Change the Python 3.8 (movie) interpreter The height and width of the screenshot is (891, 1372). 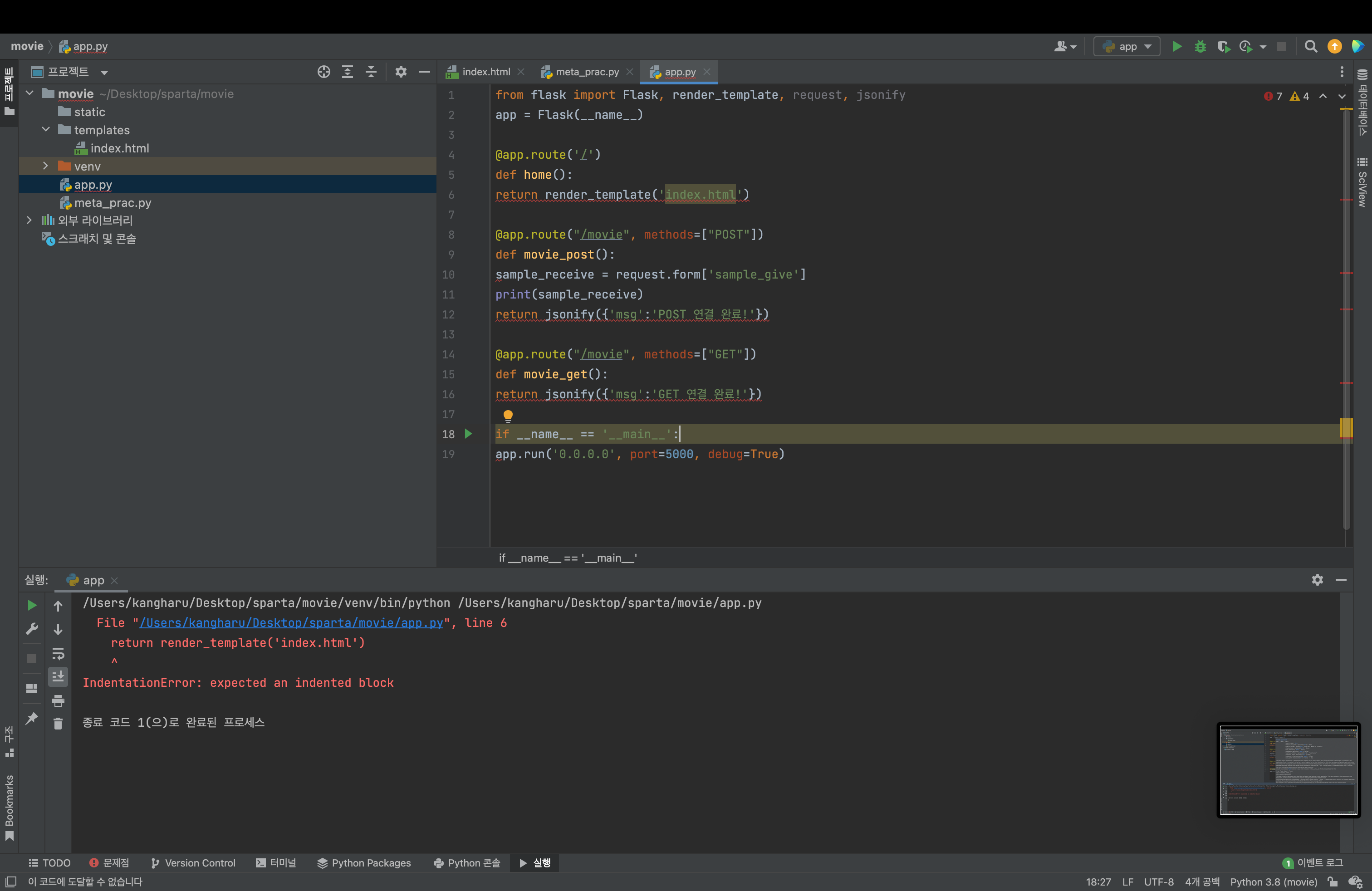coord(1274,882)
